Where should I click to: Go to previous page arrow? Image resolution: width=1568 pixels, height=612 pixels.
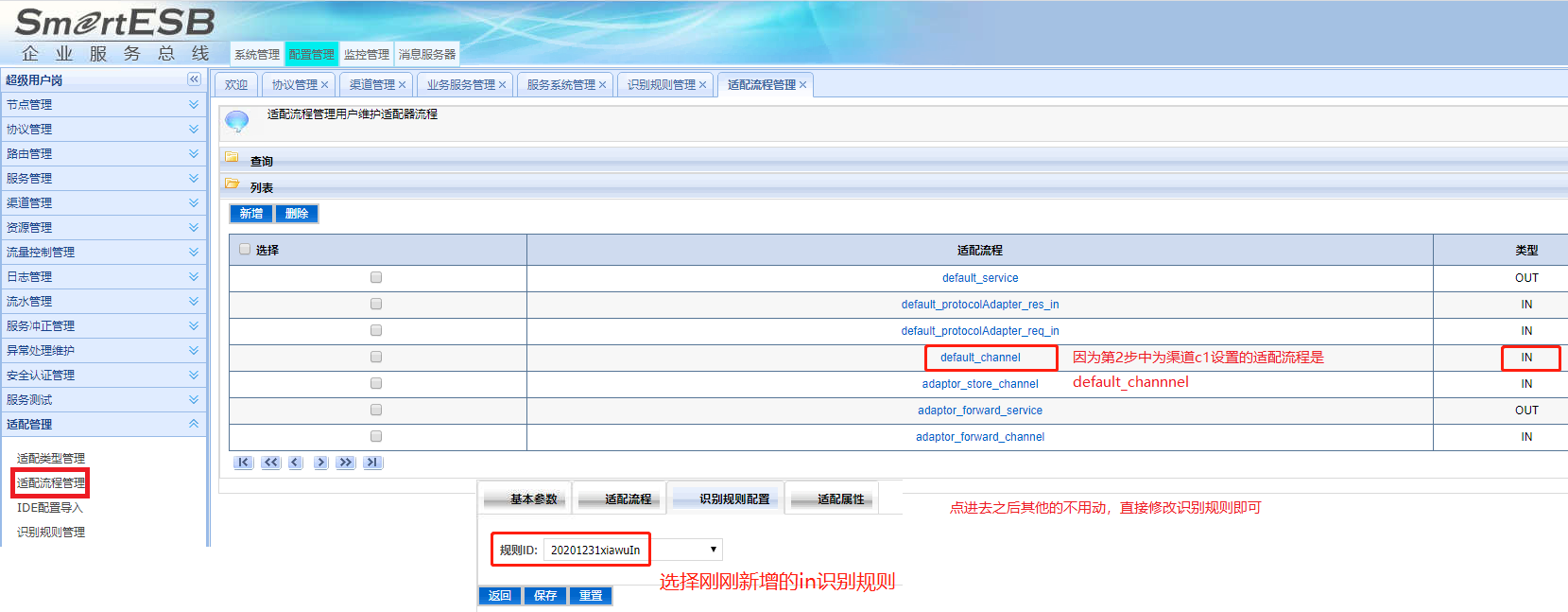point(296,463)
